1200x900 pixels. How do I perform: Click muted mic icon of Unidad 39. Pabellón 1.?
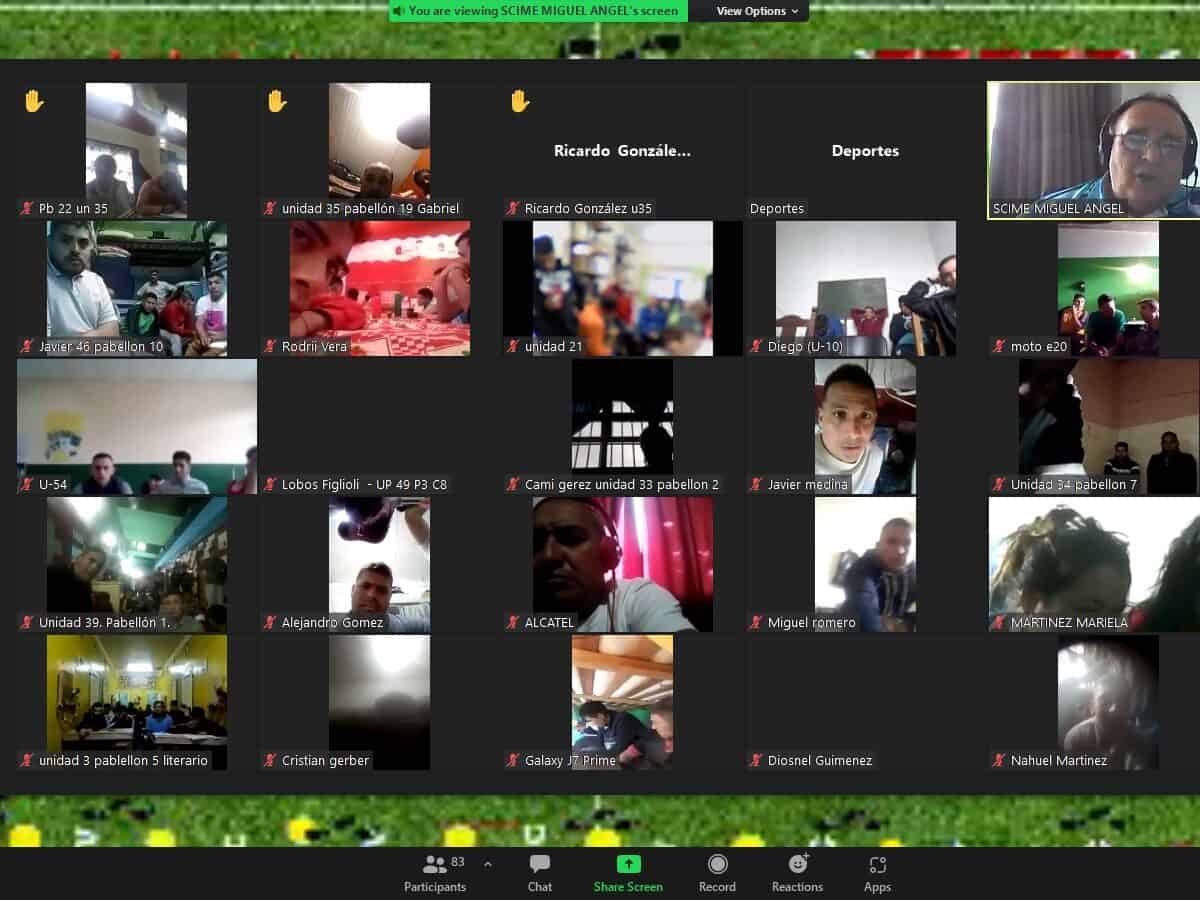coord(27,623)
